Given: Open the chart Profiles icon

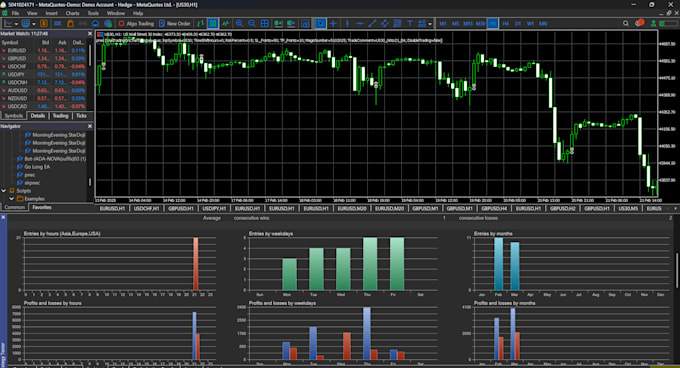Looking at the screenshot, I should coord(26,23).
